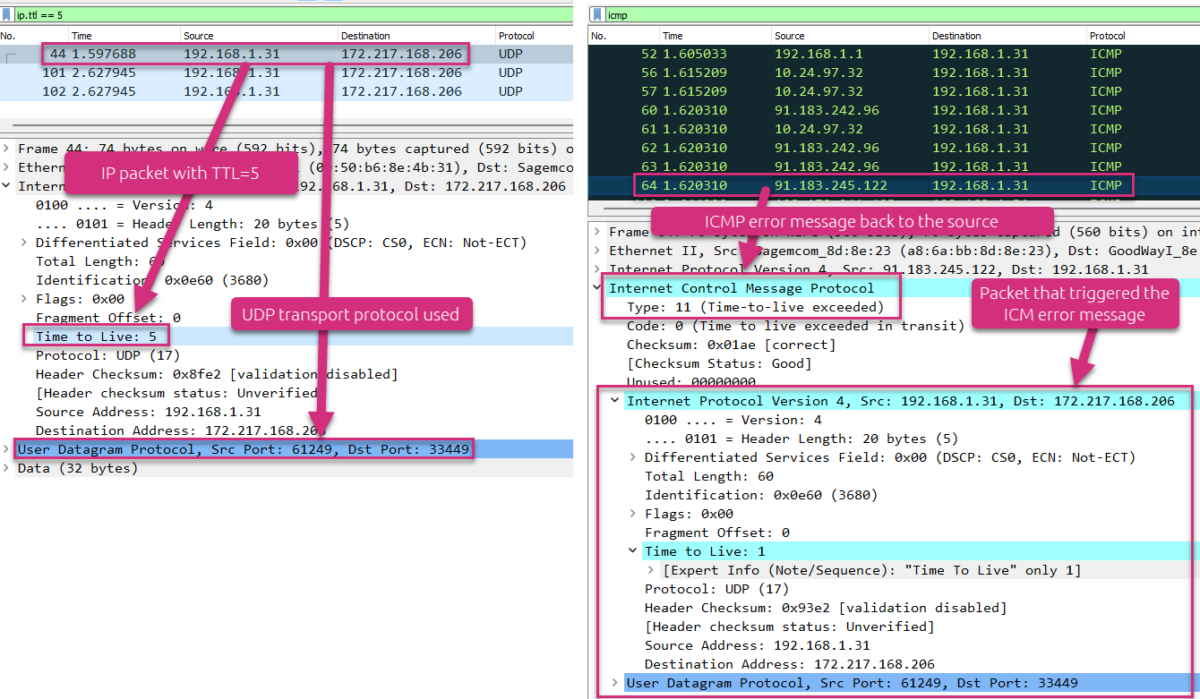Viewport: 1200px width, 699px height.
Task: Expand the User Datagram Protocol line in ICMP window
Action: [614, 683]
